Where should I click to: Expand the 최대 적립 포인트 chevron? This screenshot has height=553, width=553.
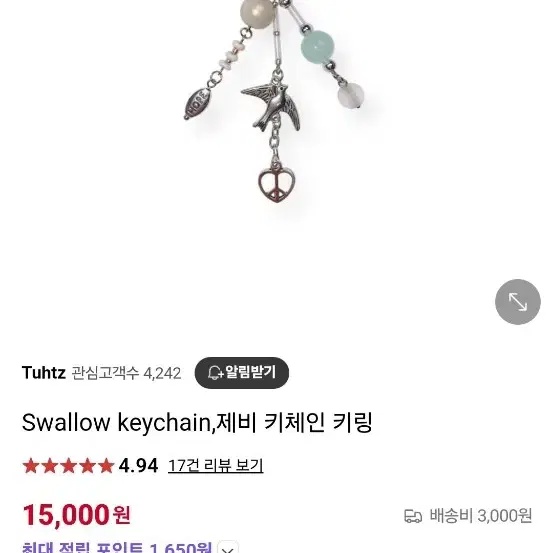[228, 548]
